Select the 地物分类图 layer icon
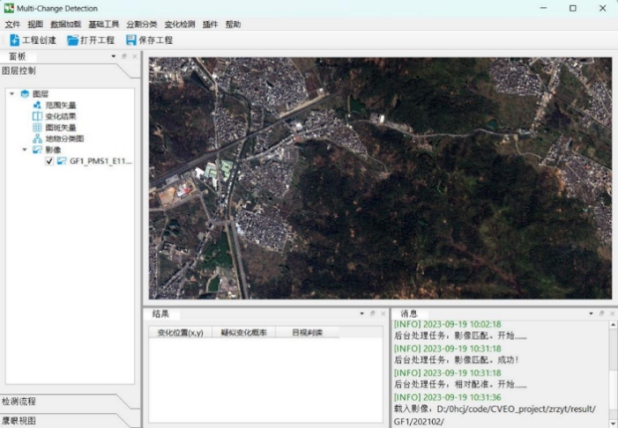 click(37, 138)
